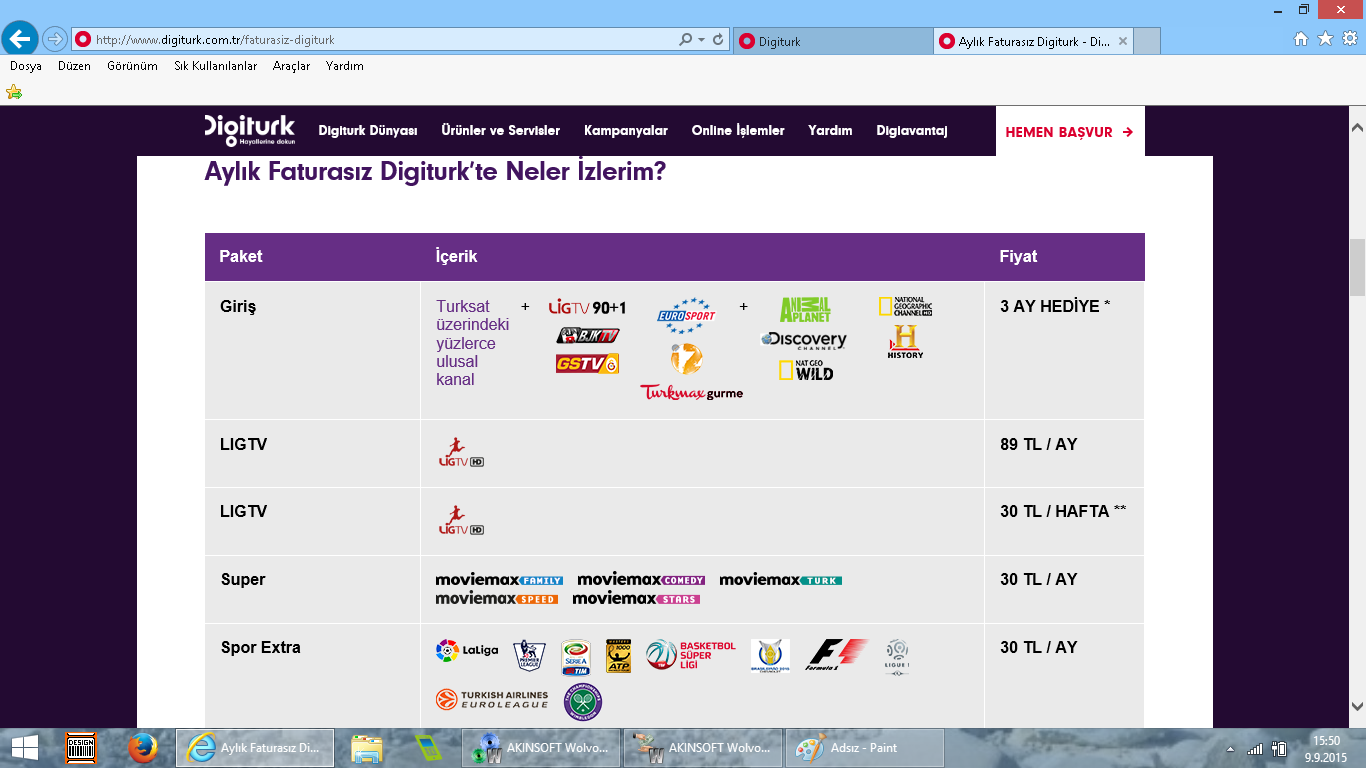Click the Formula 1 logo
The image size is (1366, 768).
coord(836,655)
